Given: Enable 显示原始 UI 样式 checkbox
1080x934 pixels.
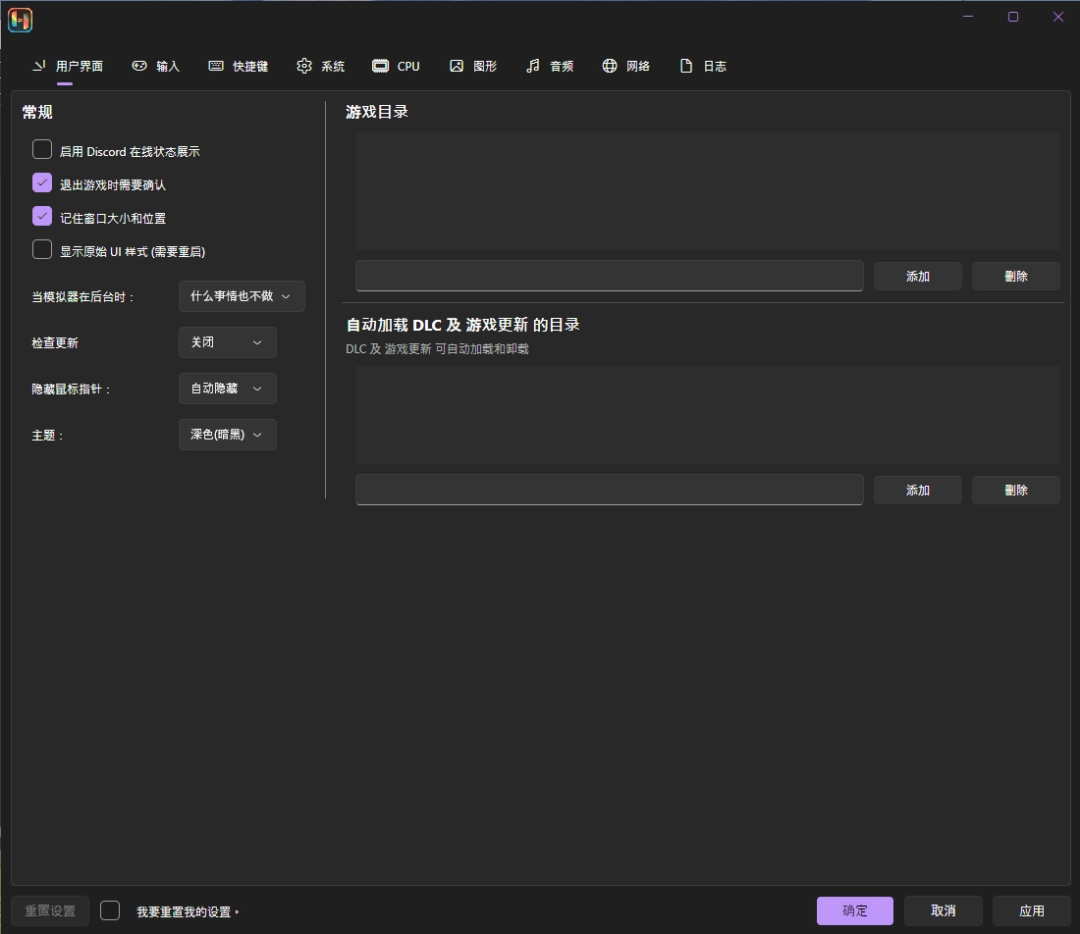Looking at the screenshot, I should (42, 250).
